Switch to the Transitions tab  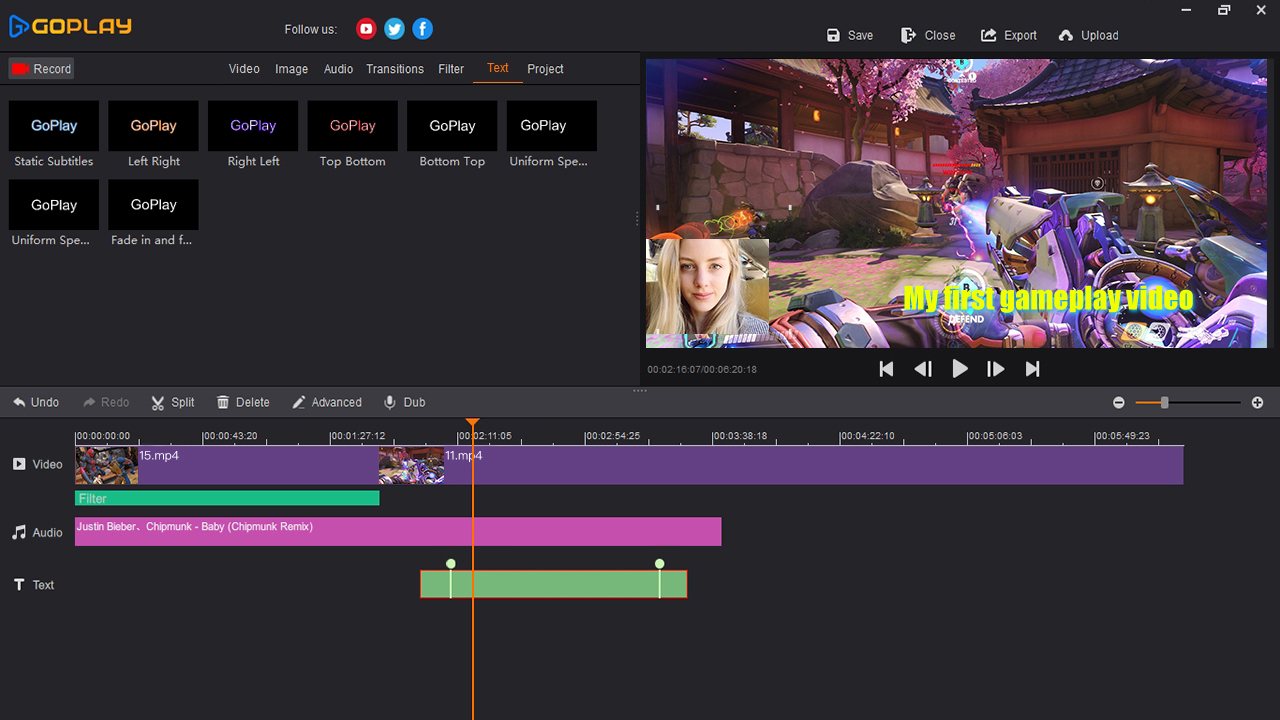tap(395, 69)
